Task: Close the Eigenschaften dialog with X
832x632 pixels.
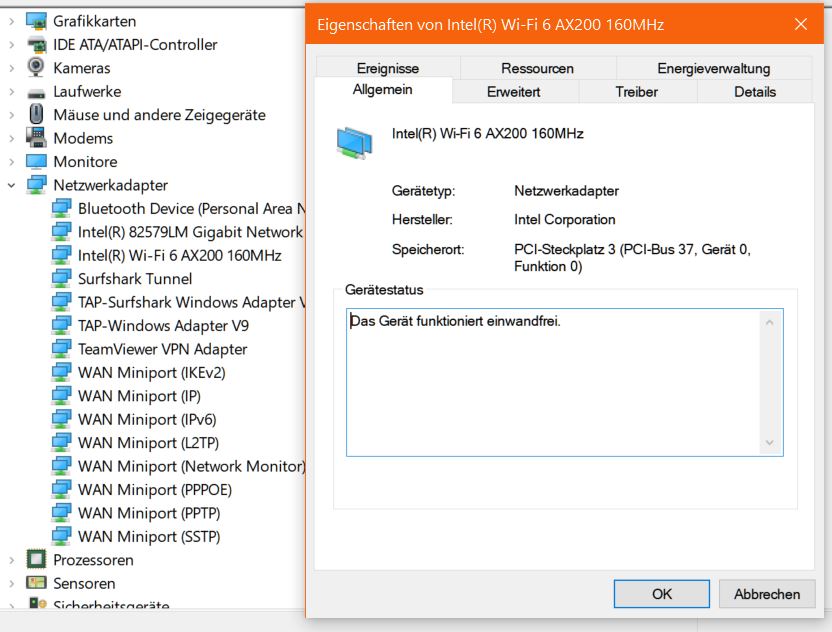Action: pyautogui.click(x=801, y=24)
